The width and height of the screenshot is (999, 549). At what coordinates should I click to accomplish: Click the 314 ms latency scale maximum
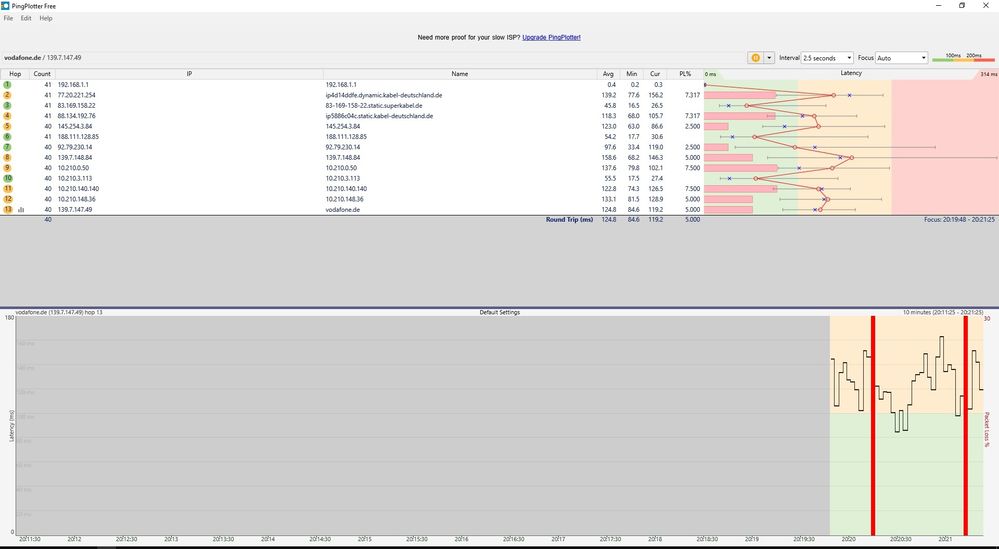tap(988, 75)
